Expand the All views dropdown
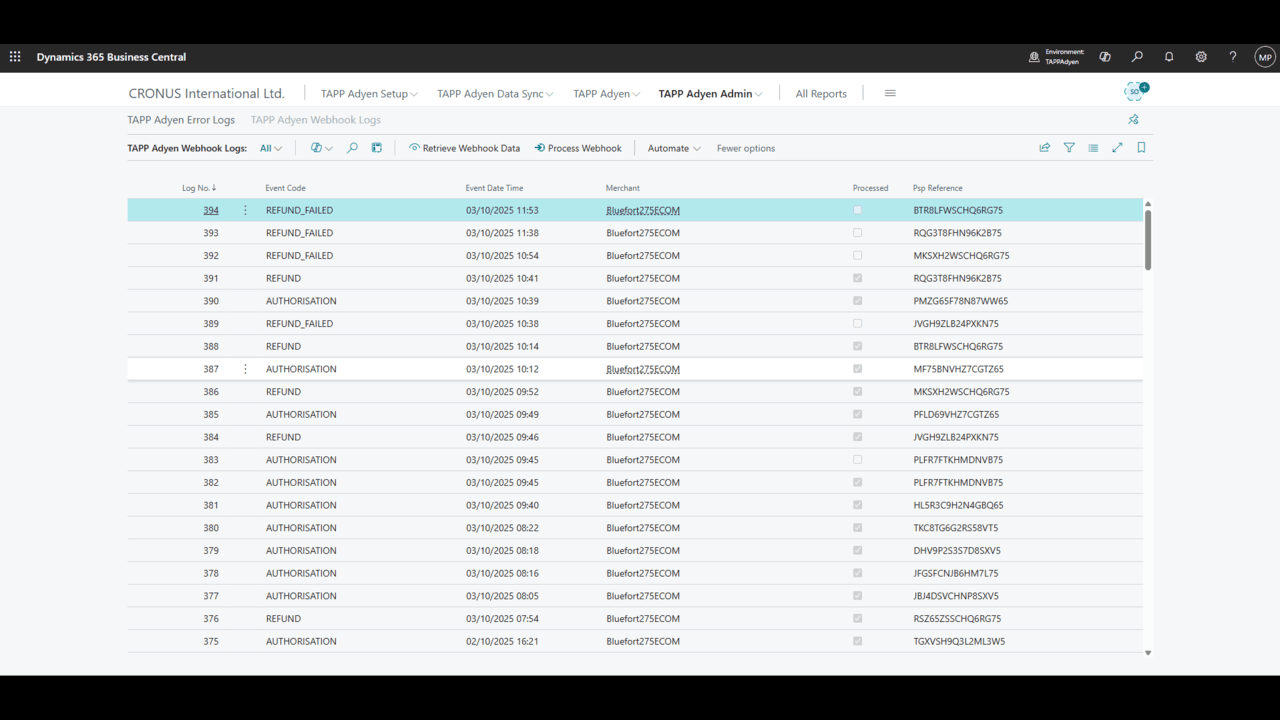1280x720 pixels. 271,148
